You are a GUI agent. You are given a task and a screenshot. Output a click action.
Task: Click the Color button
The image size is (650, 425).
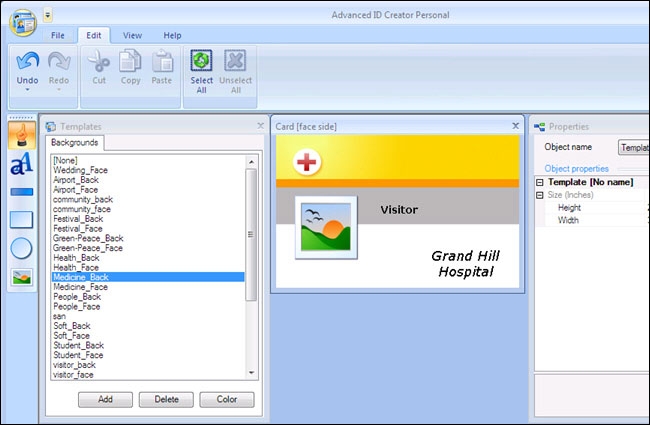click(227, 399)
